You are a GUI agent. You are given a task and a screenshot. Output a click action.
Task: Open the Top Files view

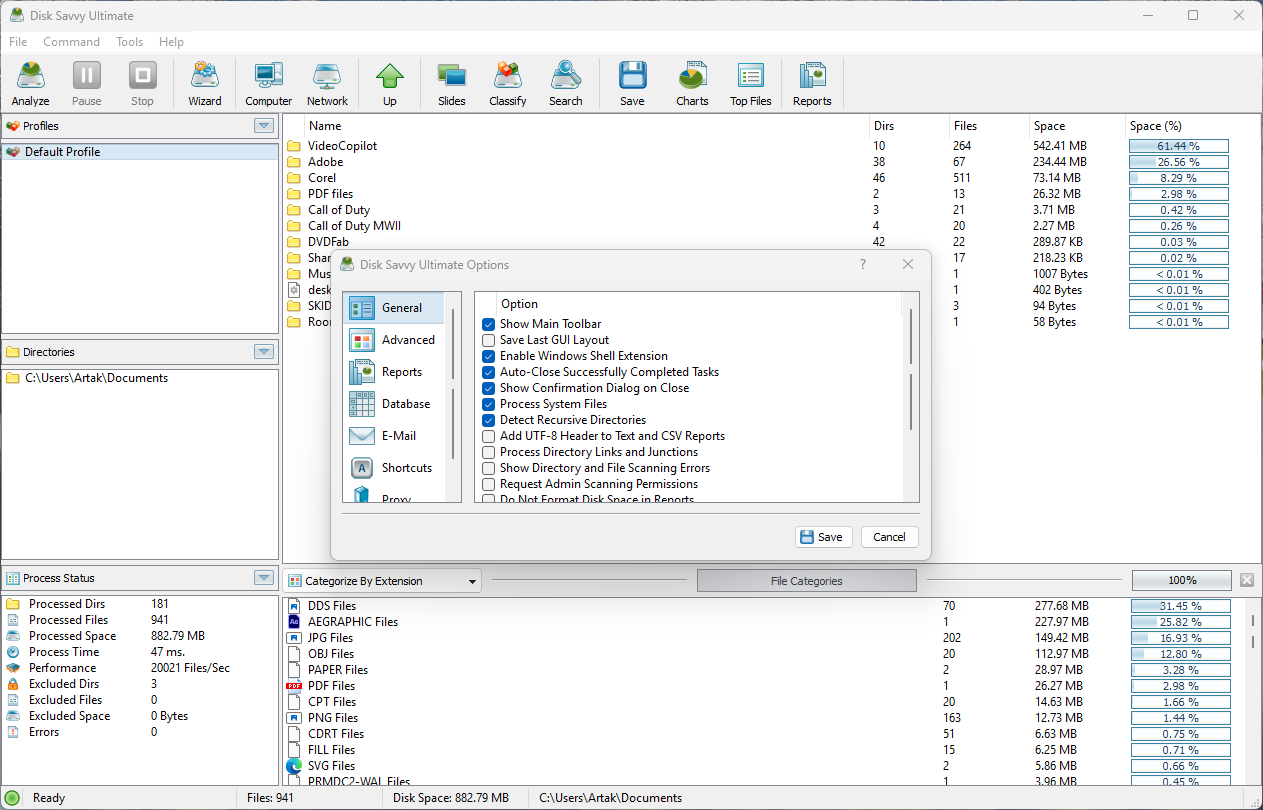pos(750,83)
